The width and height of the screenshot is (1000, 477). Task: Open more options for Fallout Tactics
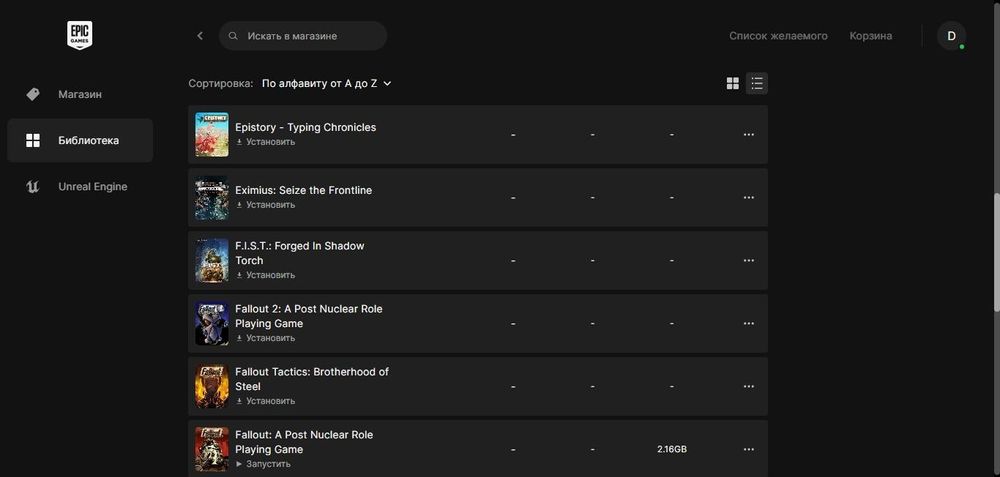(748, 387)
